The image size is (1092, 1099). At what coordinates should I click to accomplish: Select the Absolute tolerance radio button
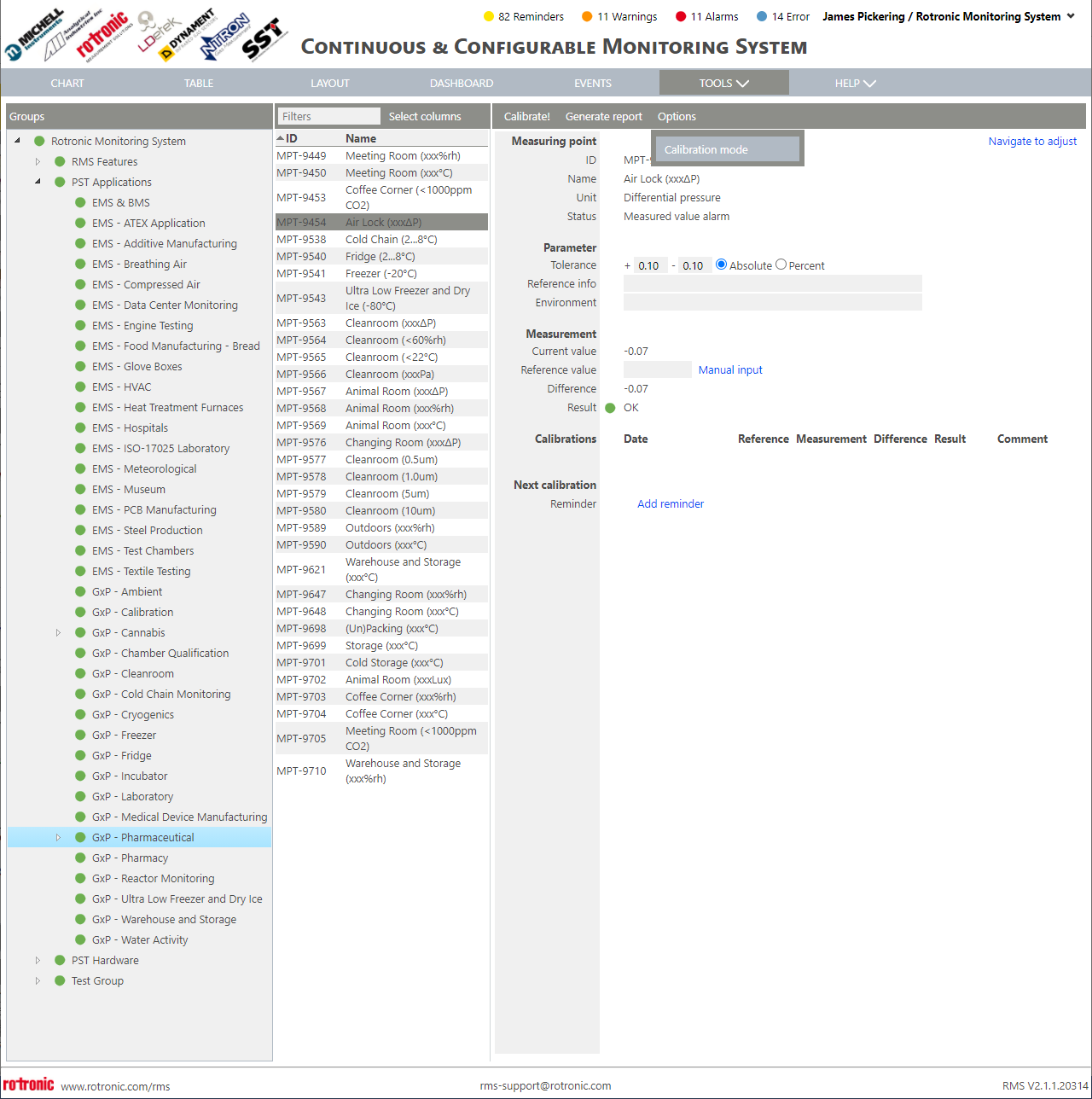pyautogui.click(x=722, y=265)
